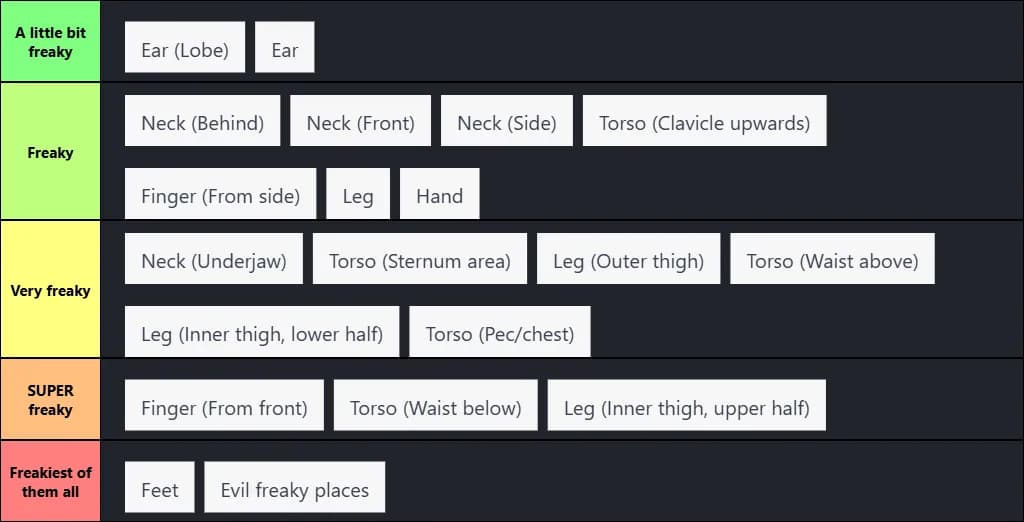Click the "Torso (Waist below)" tile

tap(435, 405)
